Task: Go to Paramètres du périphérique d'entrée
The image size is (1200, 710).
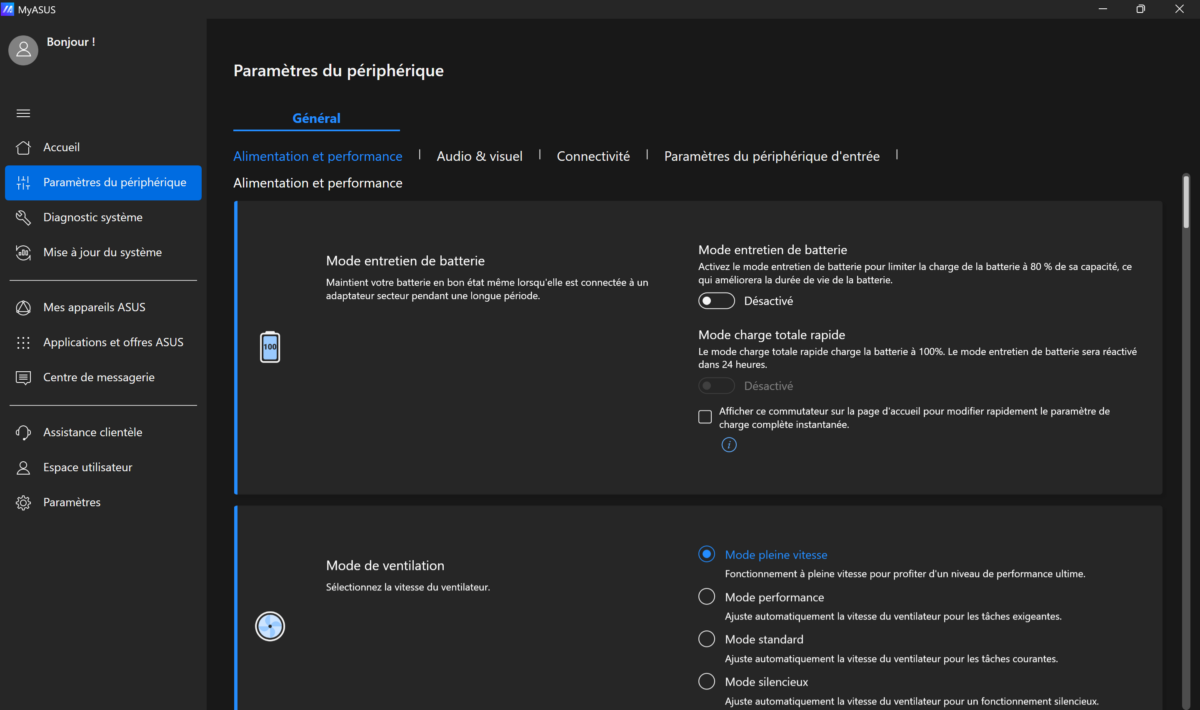Action: pos(771,156)
